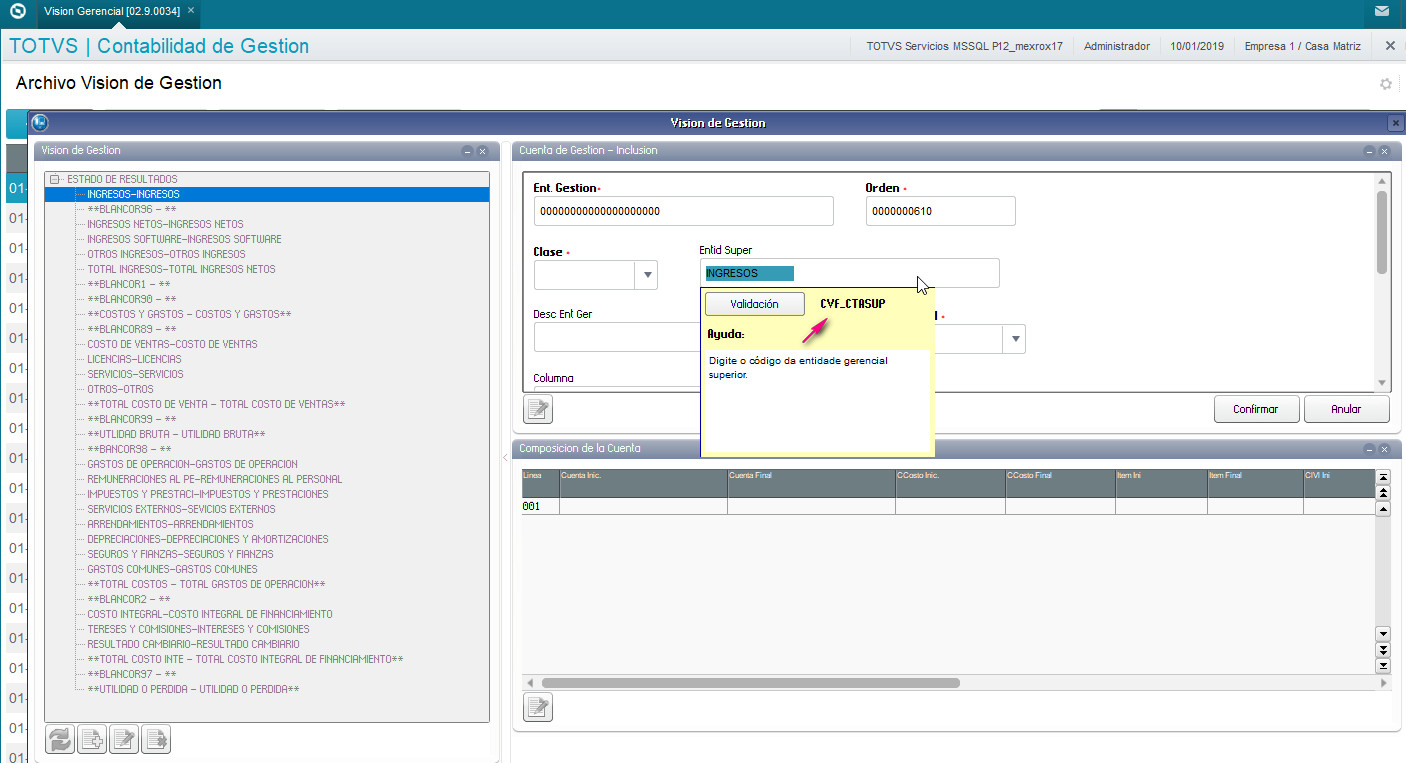Select INGRESOS NETOS-INGRESOS NETOS tree item
Viewport: 1406px width, 763px height.
pos(165,224)
